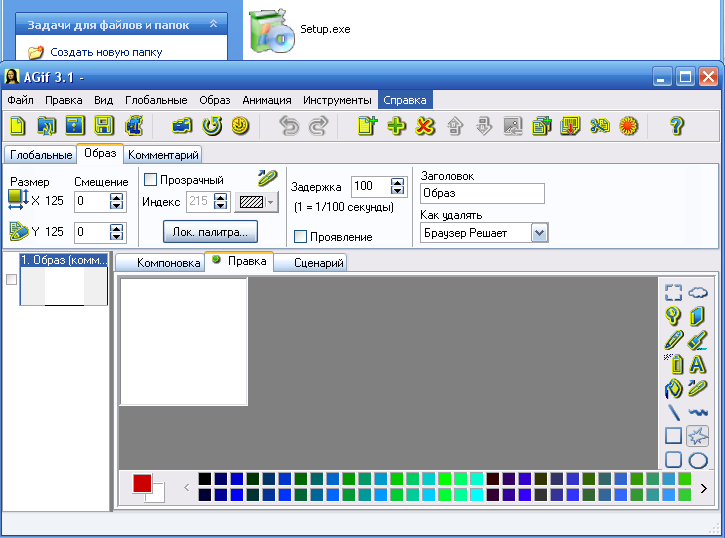
Task: Open the Как удалять dropdown
Action: (539, 232)
